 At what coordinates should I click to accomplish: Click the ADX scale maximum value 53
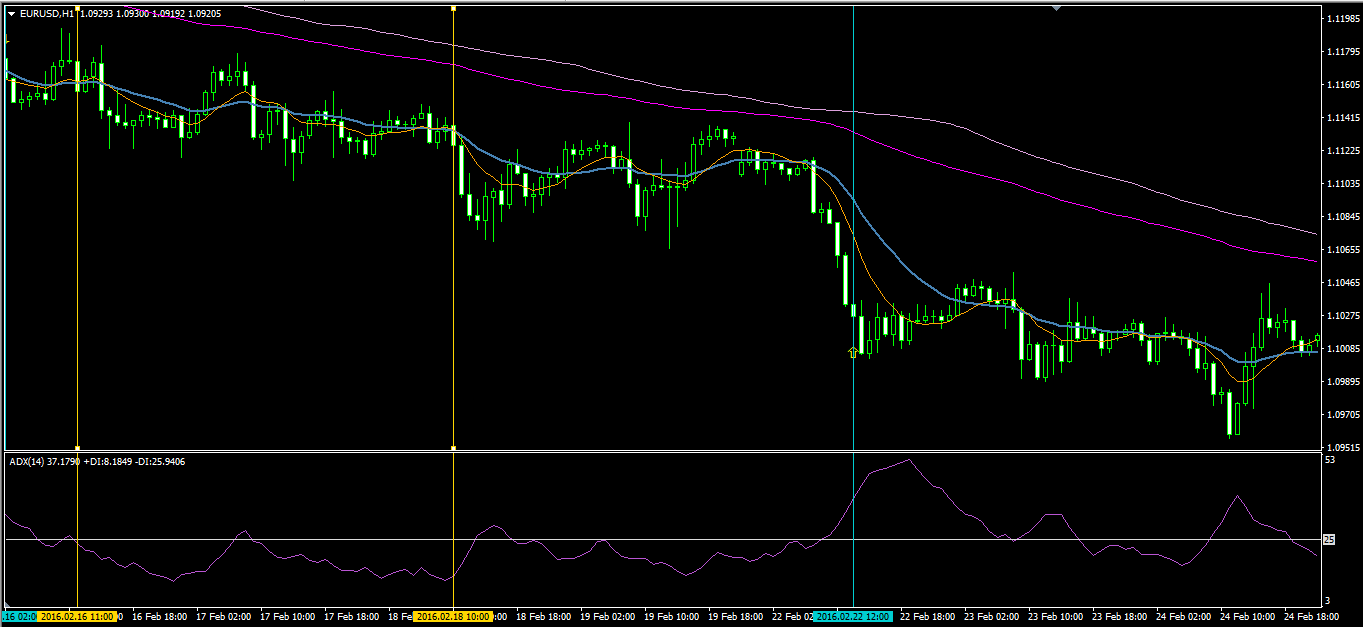click(x=1330, y=460)
